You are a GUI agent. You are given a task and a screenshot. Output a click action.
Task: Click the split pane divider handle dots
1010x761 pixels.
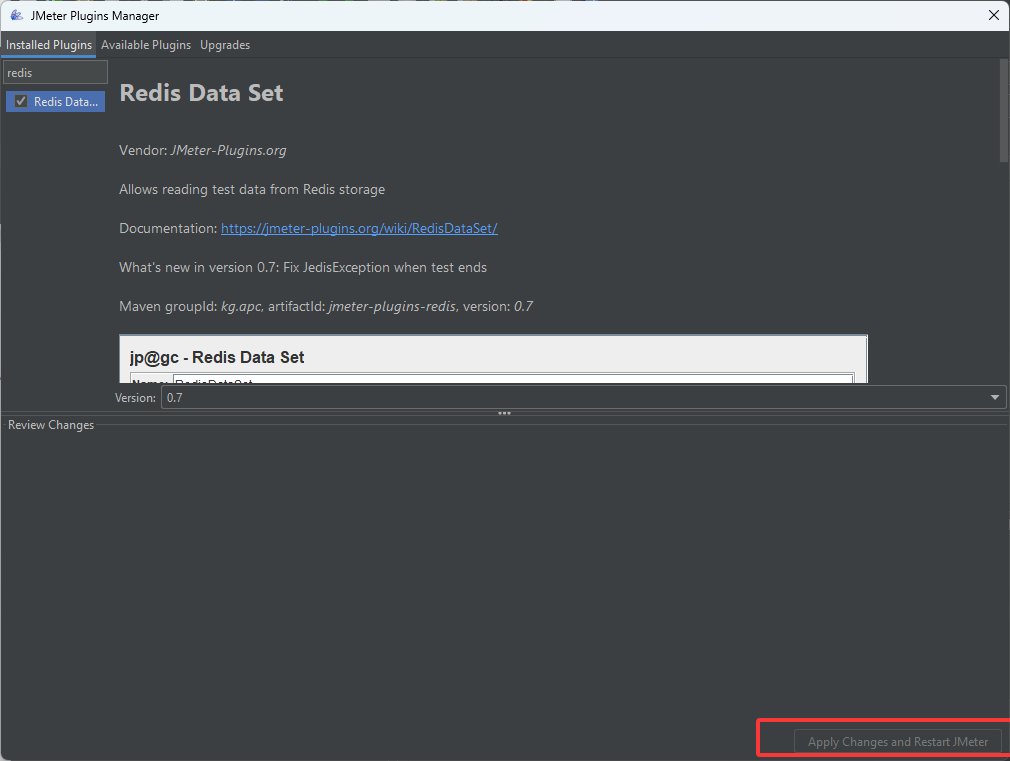[x=504, y=413]
